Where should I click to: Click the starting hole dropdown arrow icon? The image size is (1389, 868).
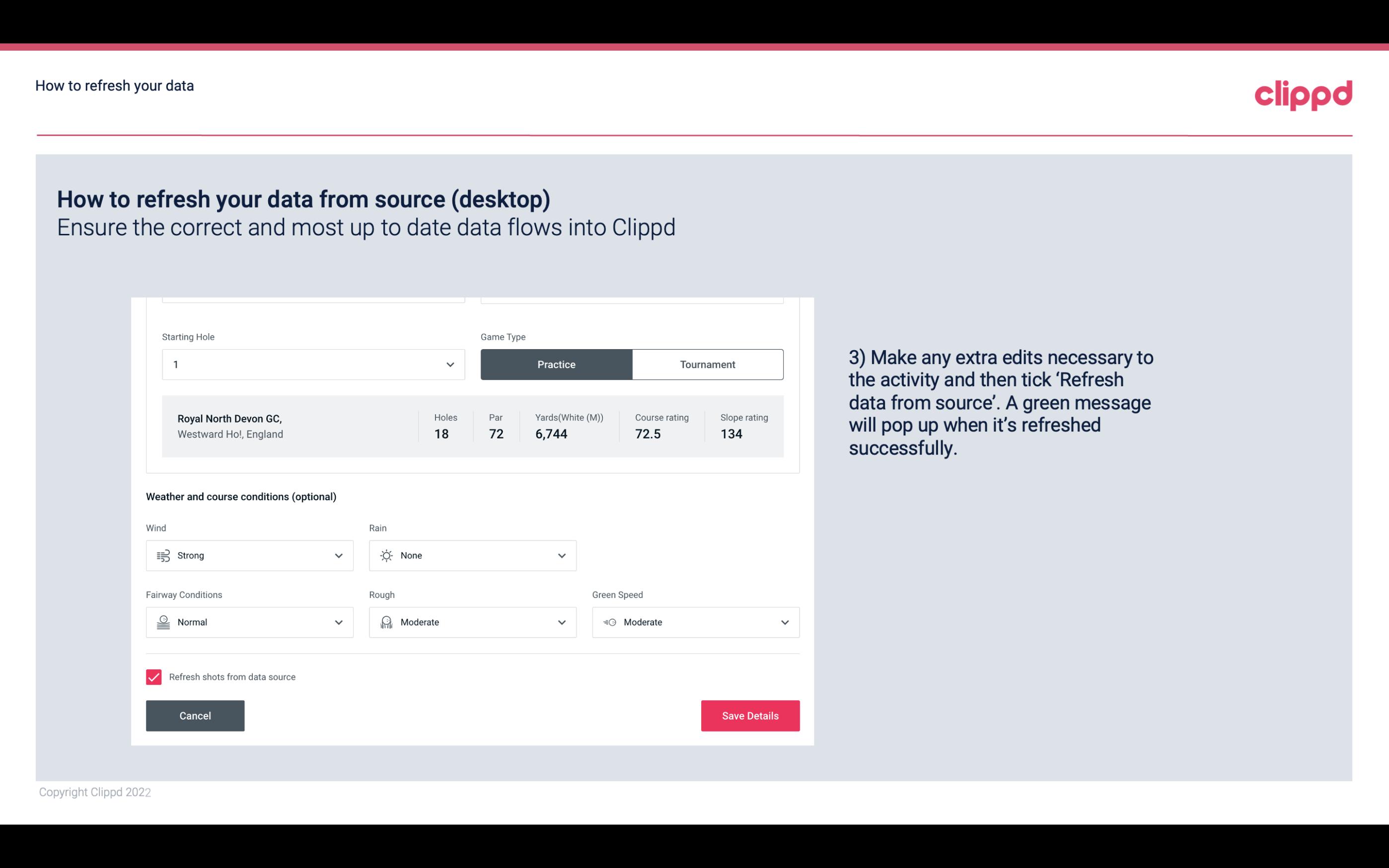click(450, 364)
